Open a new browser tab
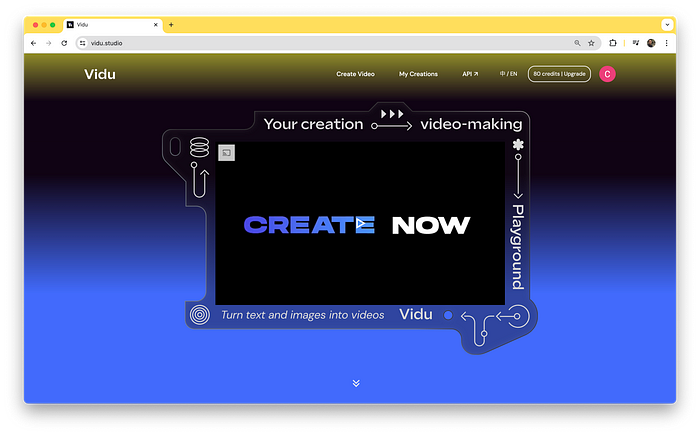 tap(171, 25)
